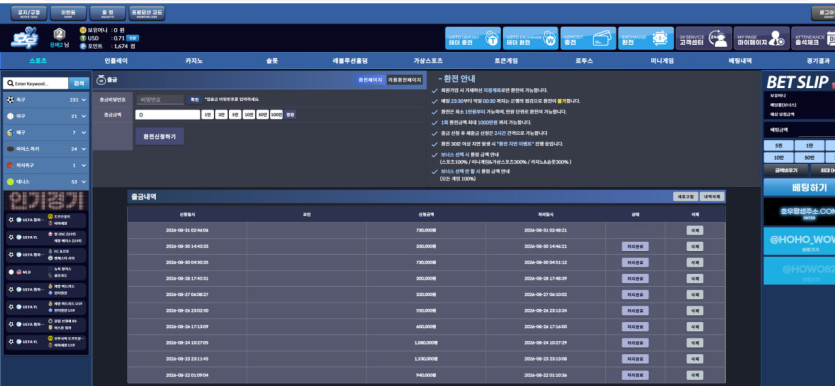Delete the 2026-08-22 01:09:04 withdrawal row

point(694,375)
